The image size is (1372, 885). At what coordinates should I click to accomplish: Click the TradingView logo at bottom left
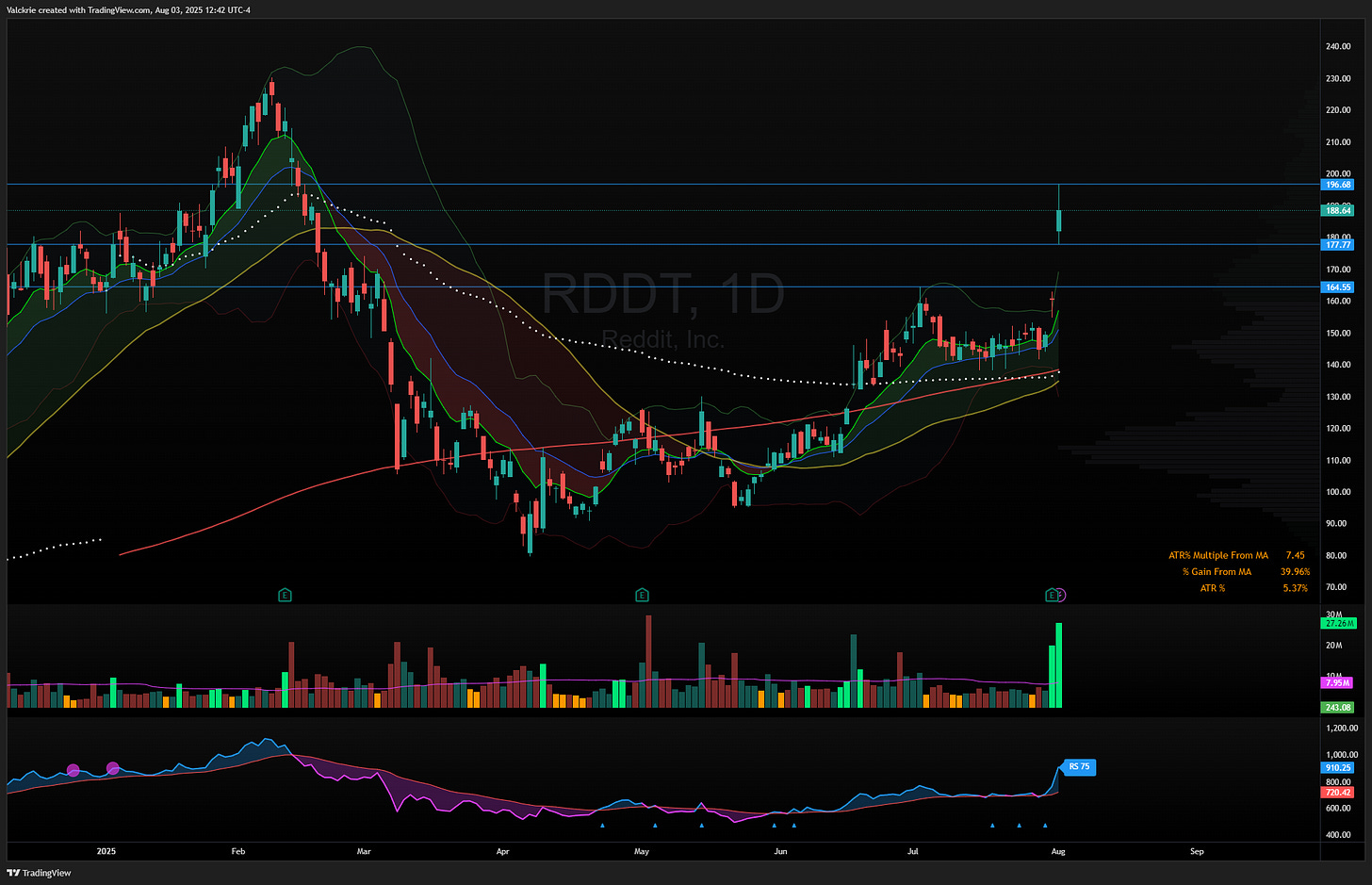tap(40, 873)
